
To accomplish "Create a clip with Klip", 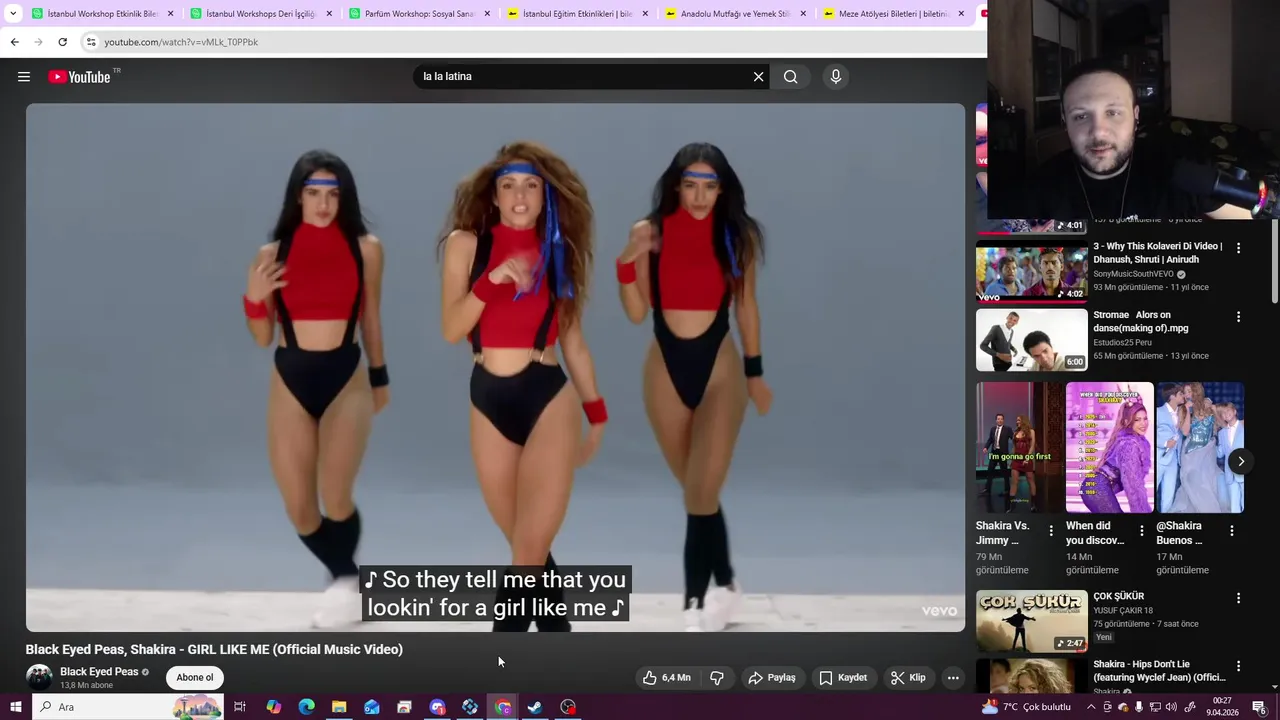I will click(908, 677).
